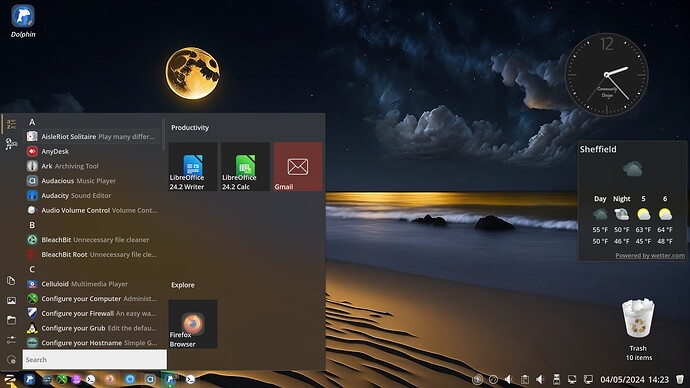
Task: Open LibreOffice 24.2 Writer tile
Action: point(193,167)
